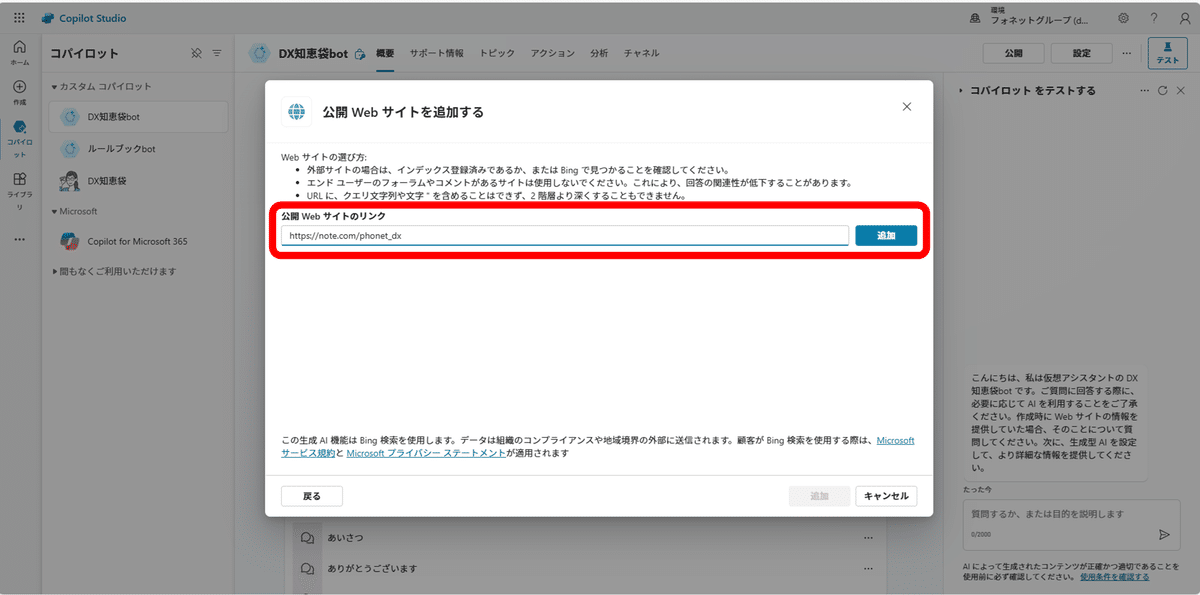Open ライブラリ in left rail

point(19,191)
